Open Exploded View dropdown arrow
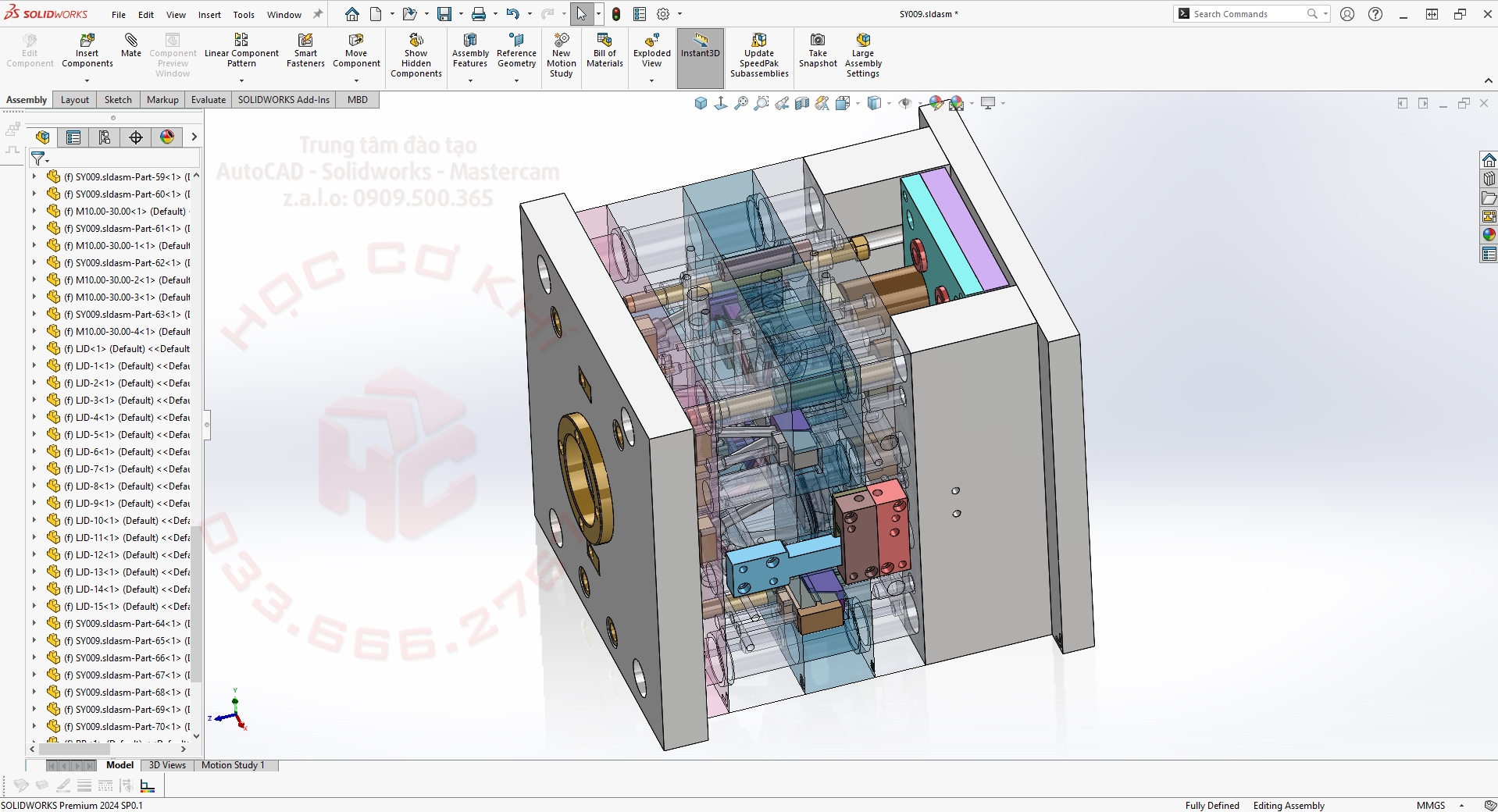The image size is (1498, 812). [x=651, y=80]
